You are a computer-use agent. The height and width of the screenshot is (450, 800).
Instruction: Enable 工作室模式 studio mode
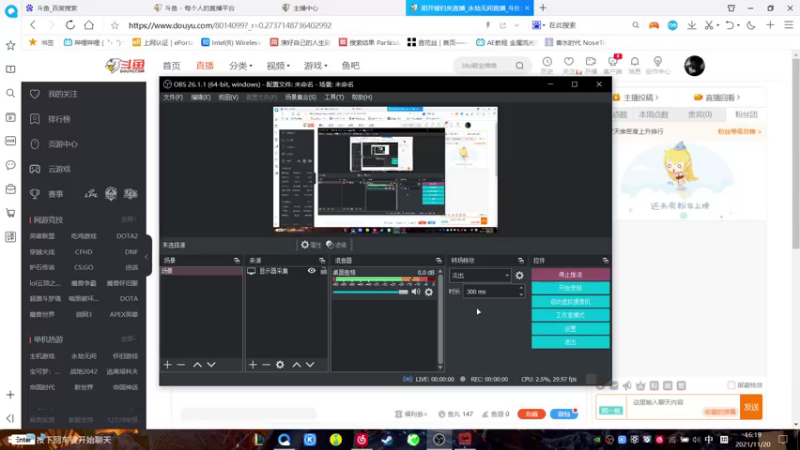click(x=570, y=315)
